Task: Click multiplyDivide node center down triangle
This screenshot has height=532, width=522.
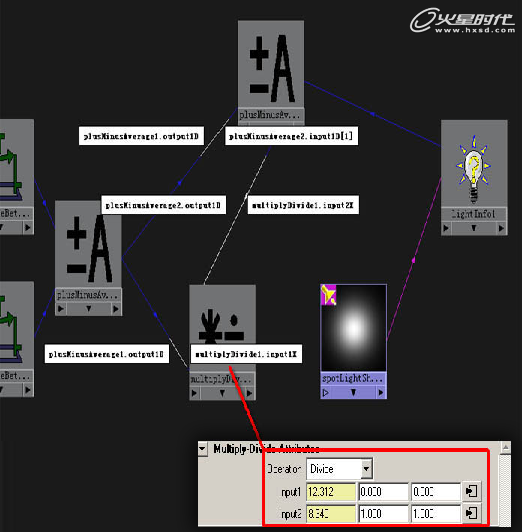Action: [222, 393]
